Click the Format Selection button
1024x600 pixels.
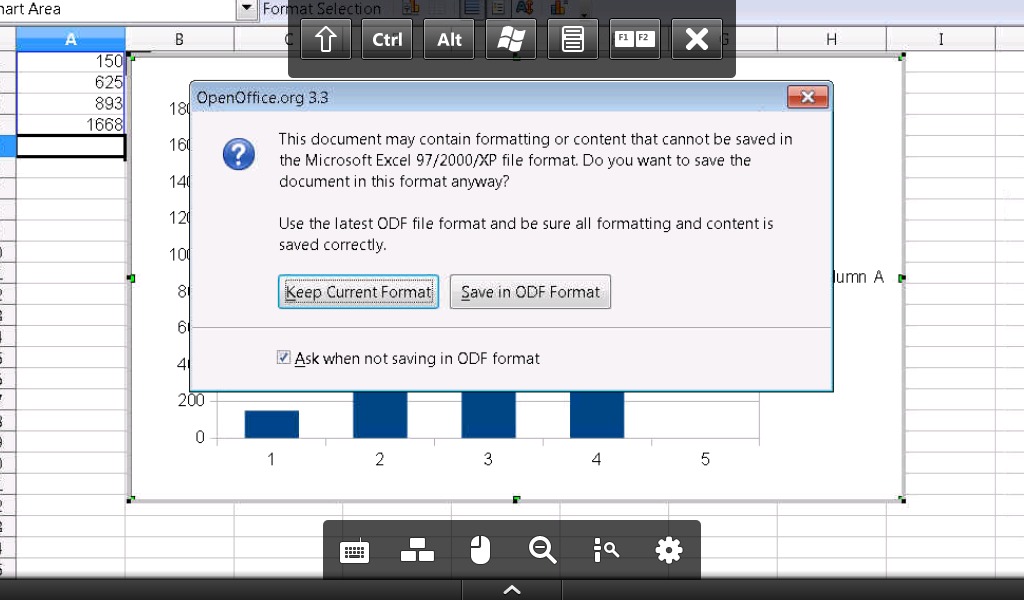(321, 8)
